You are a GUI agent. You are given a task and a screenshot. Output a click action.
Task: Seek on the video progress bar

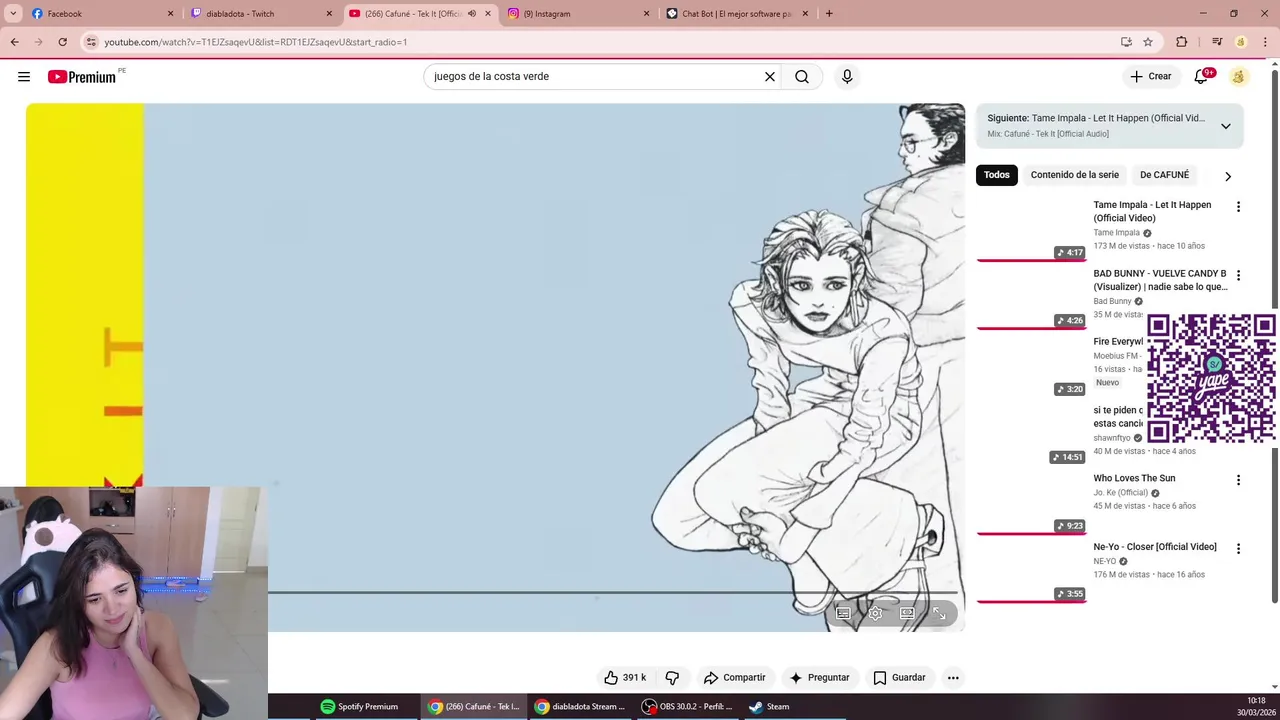click(612, 593)
